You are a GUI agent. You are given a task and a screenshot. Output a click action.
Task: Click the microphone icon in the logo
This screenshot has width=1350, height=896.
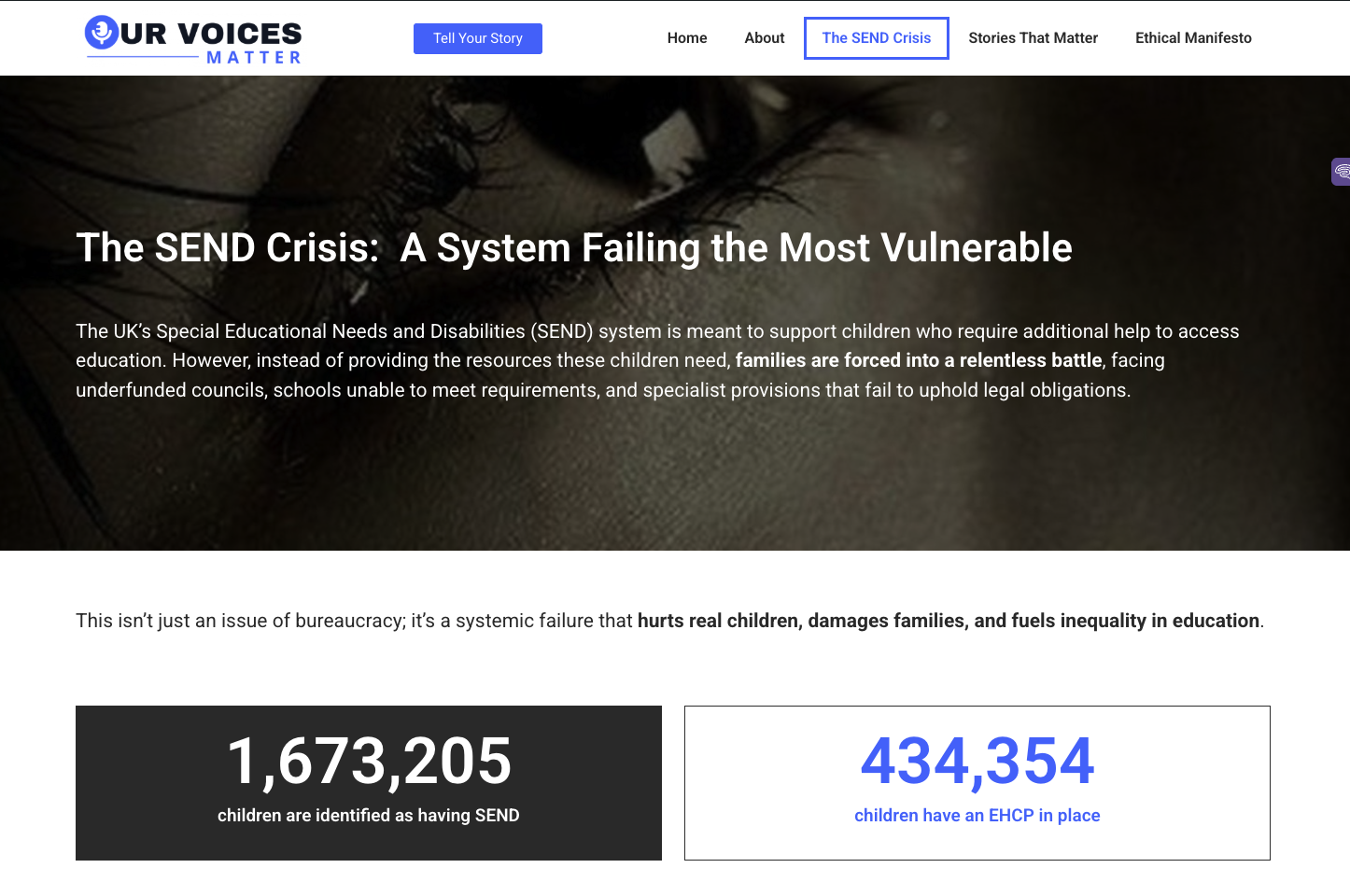pyautogui.click(x=101, y=33)
